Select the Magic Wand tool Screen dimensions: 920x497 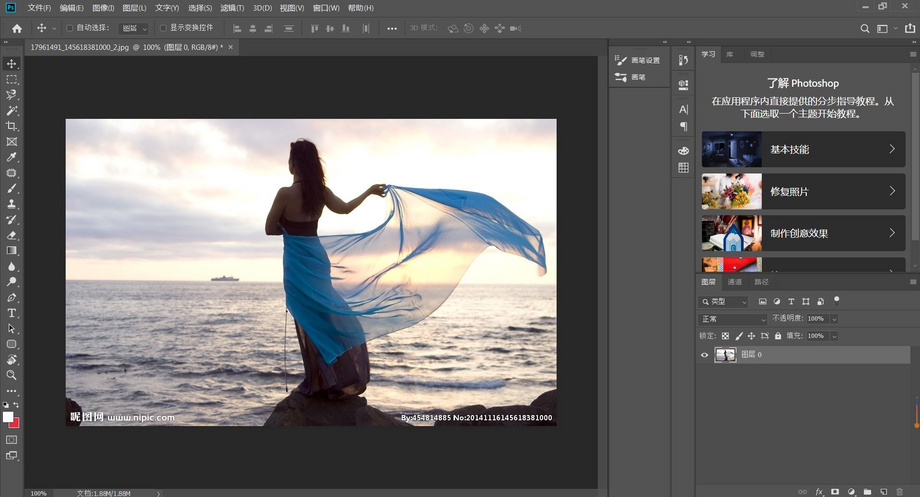[x=12, y=110]
